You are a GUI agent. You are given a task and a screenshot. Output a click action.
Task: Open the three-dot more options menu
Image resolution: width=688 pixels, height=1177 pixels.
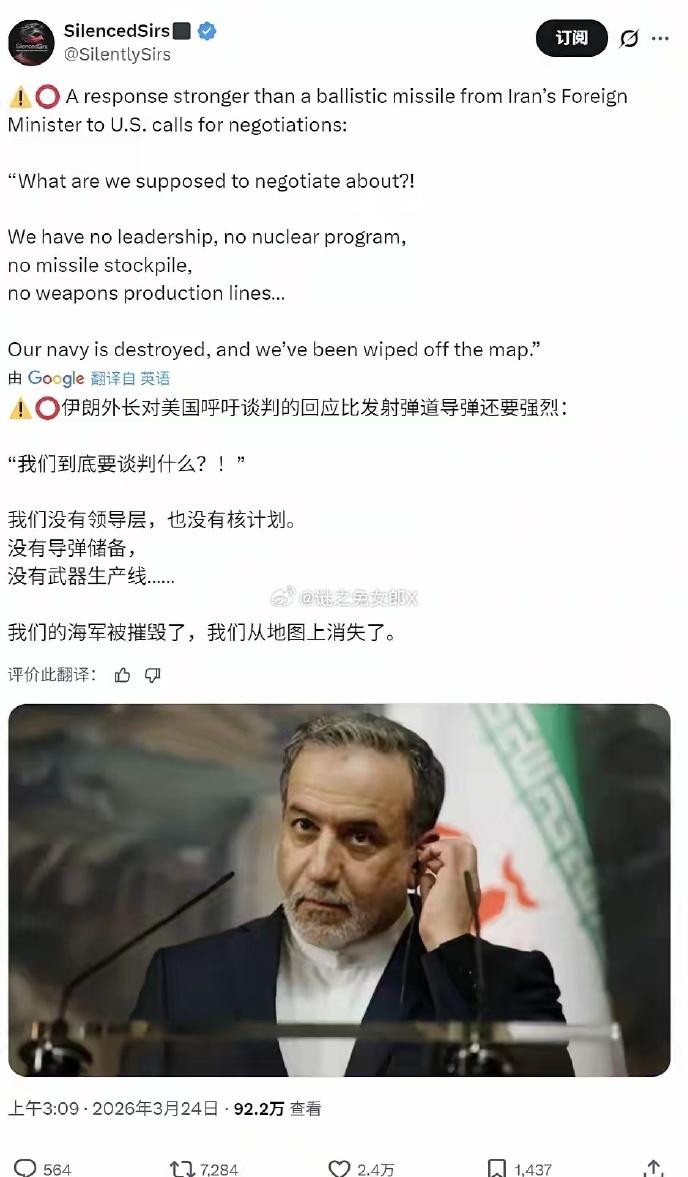660,38
